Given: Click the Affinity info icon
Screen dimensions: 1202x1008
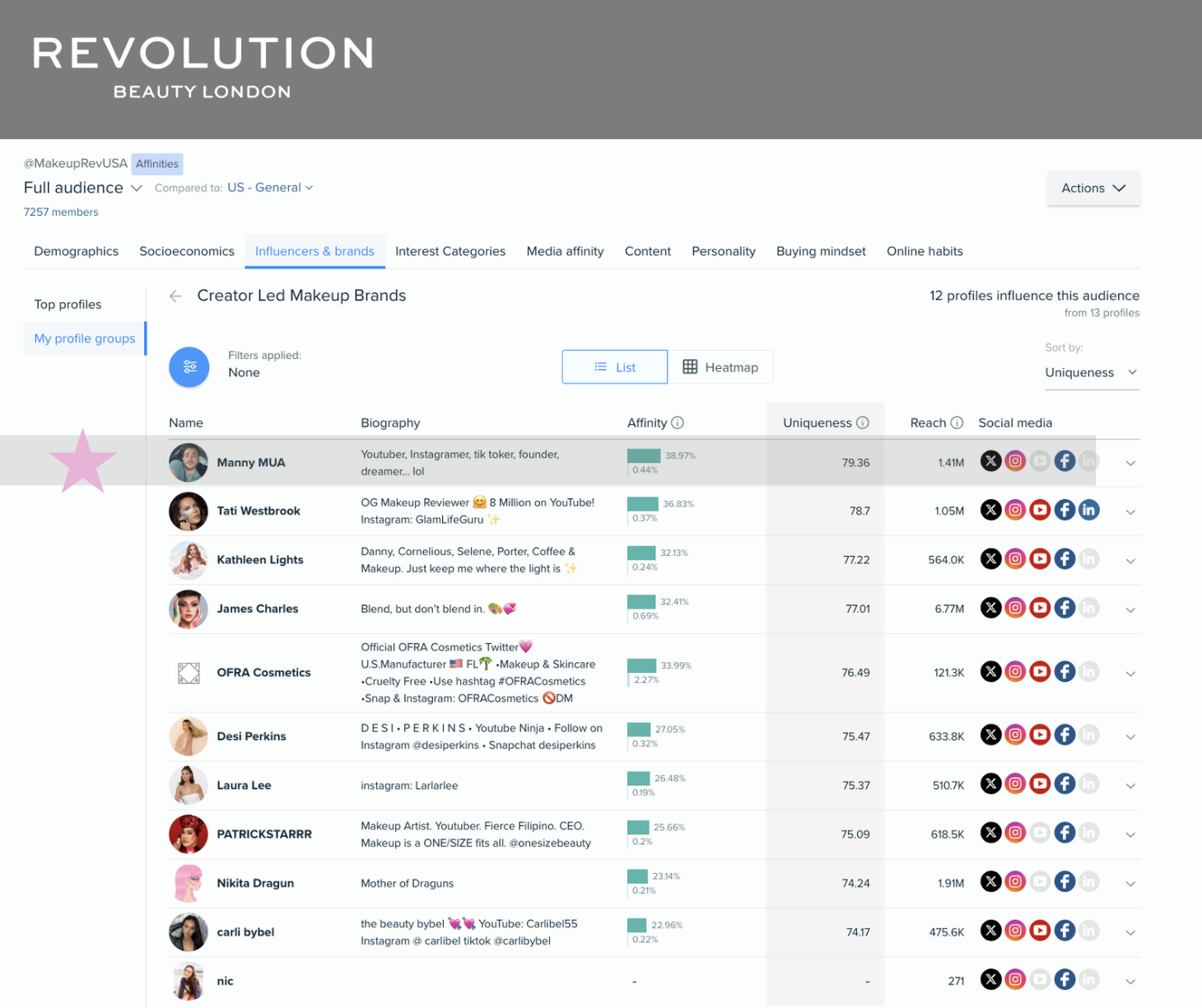Looking at the screenshot, I should pos(678,422).
